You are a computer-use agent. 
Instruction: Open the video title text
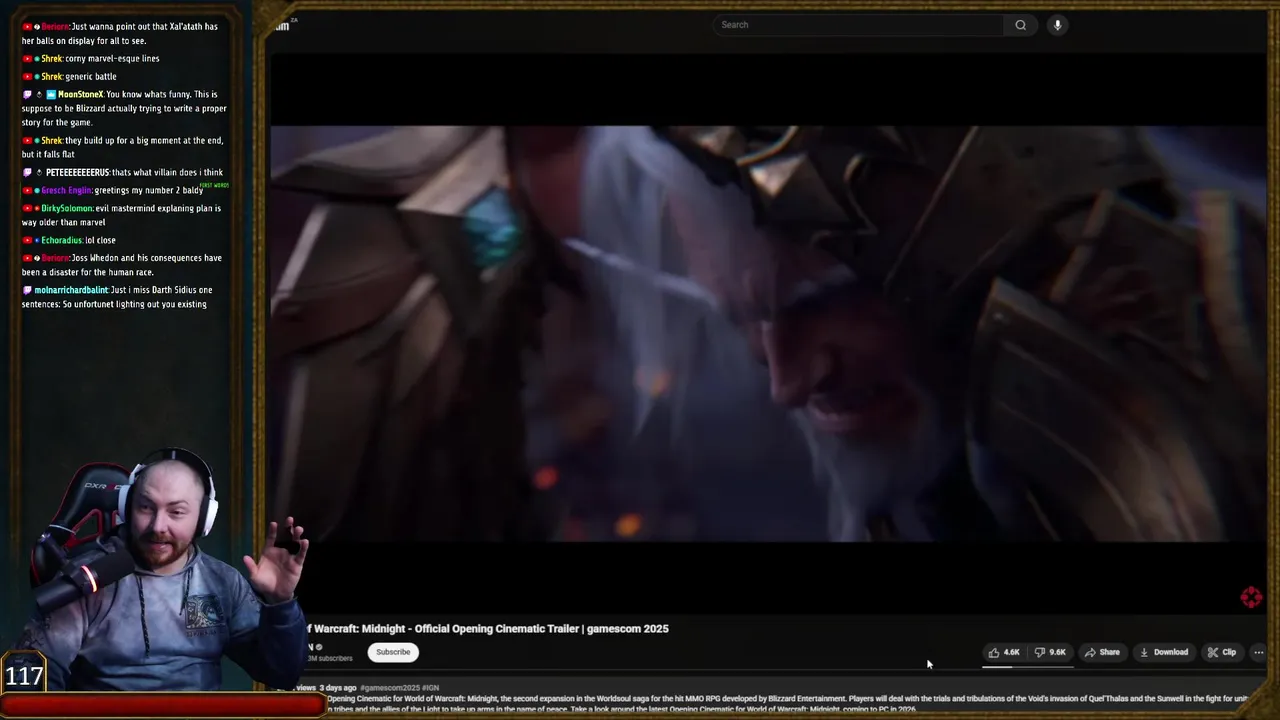pos(487,629)
